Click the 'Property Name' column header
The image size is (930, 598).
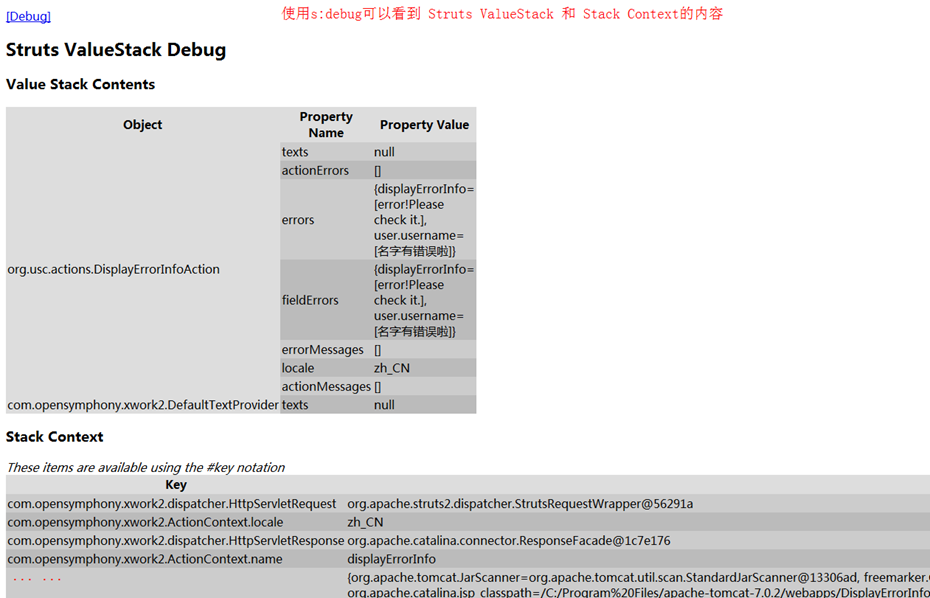click(x=326, y=125)
